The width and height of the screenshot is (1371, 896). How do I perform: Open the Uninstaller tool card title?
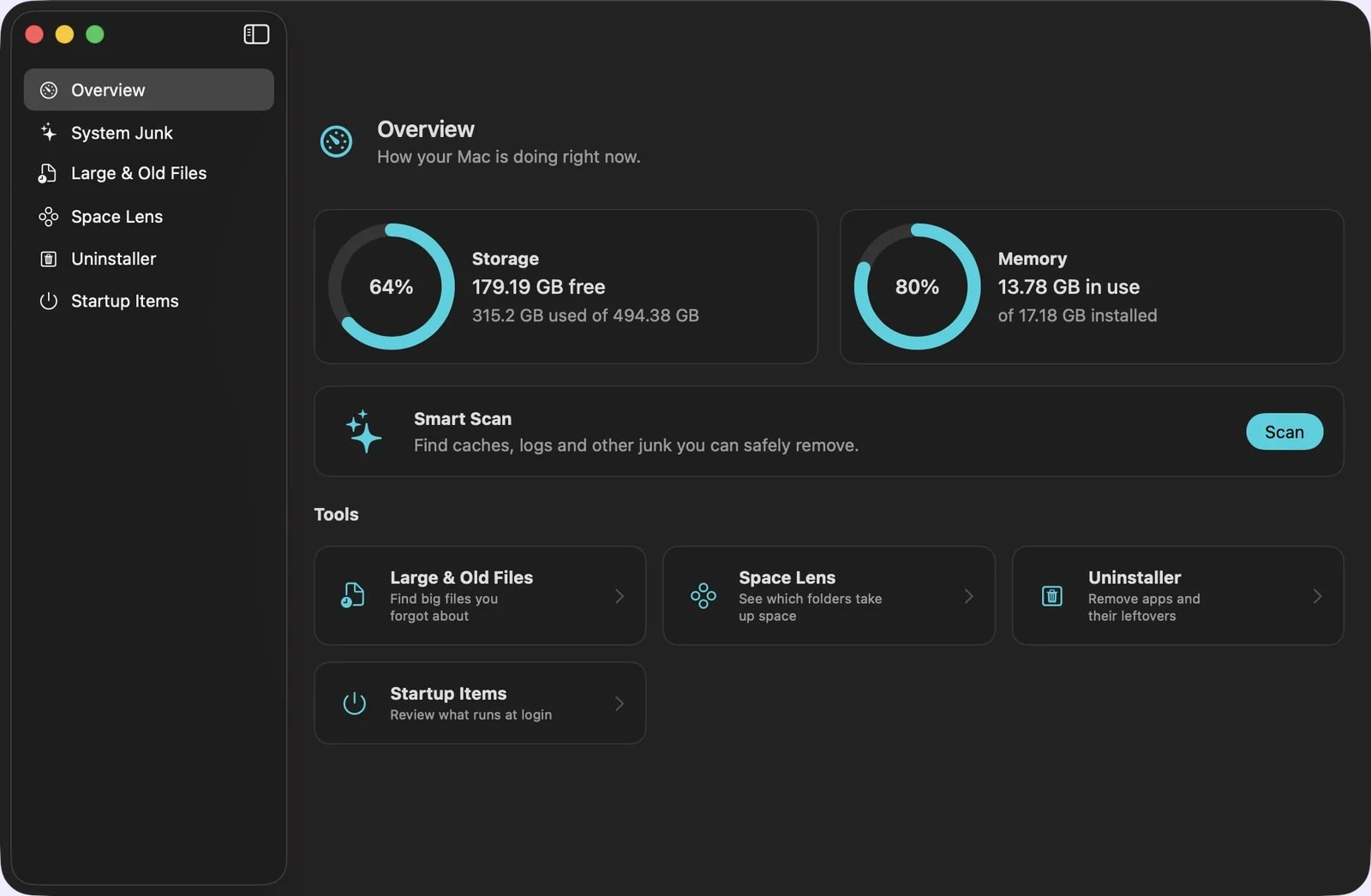pos(1135,577)
